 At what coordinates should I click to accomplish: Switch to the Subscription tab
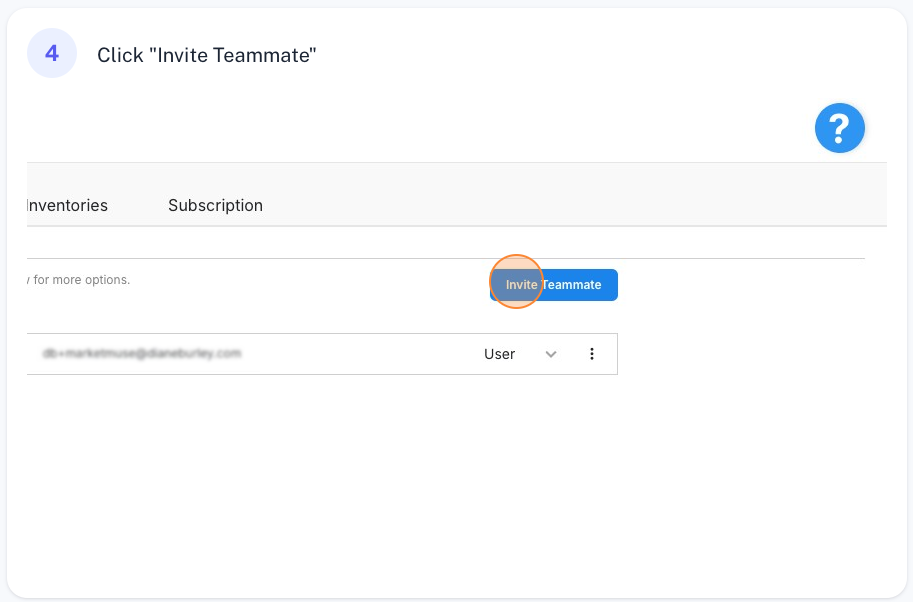(215, 206)
